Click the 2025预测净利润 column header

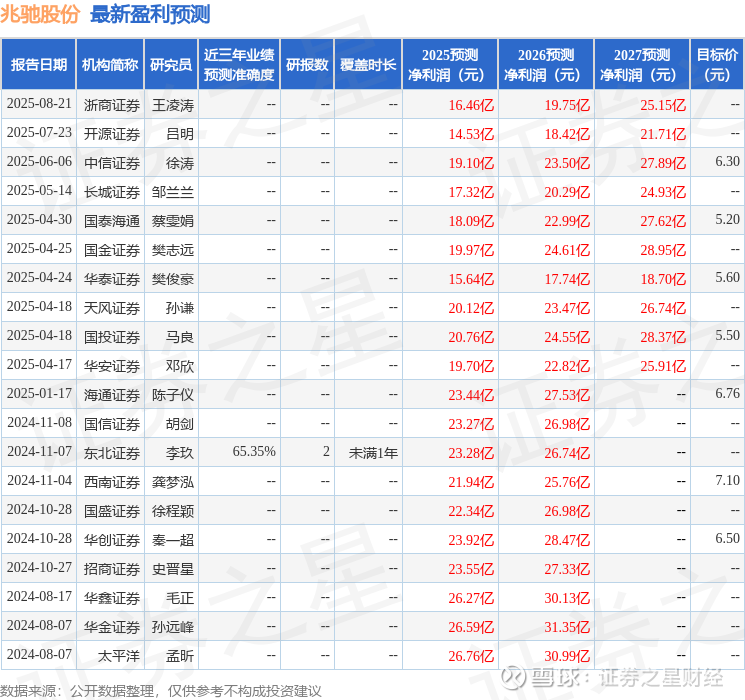coord(450,65)
